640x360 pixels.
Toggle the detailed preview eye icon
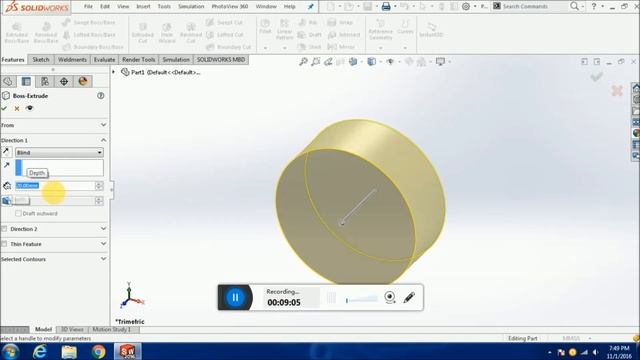[x=29, y=109]
